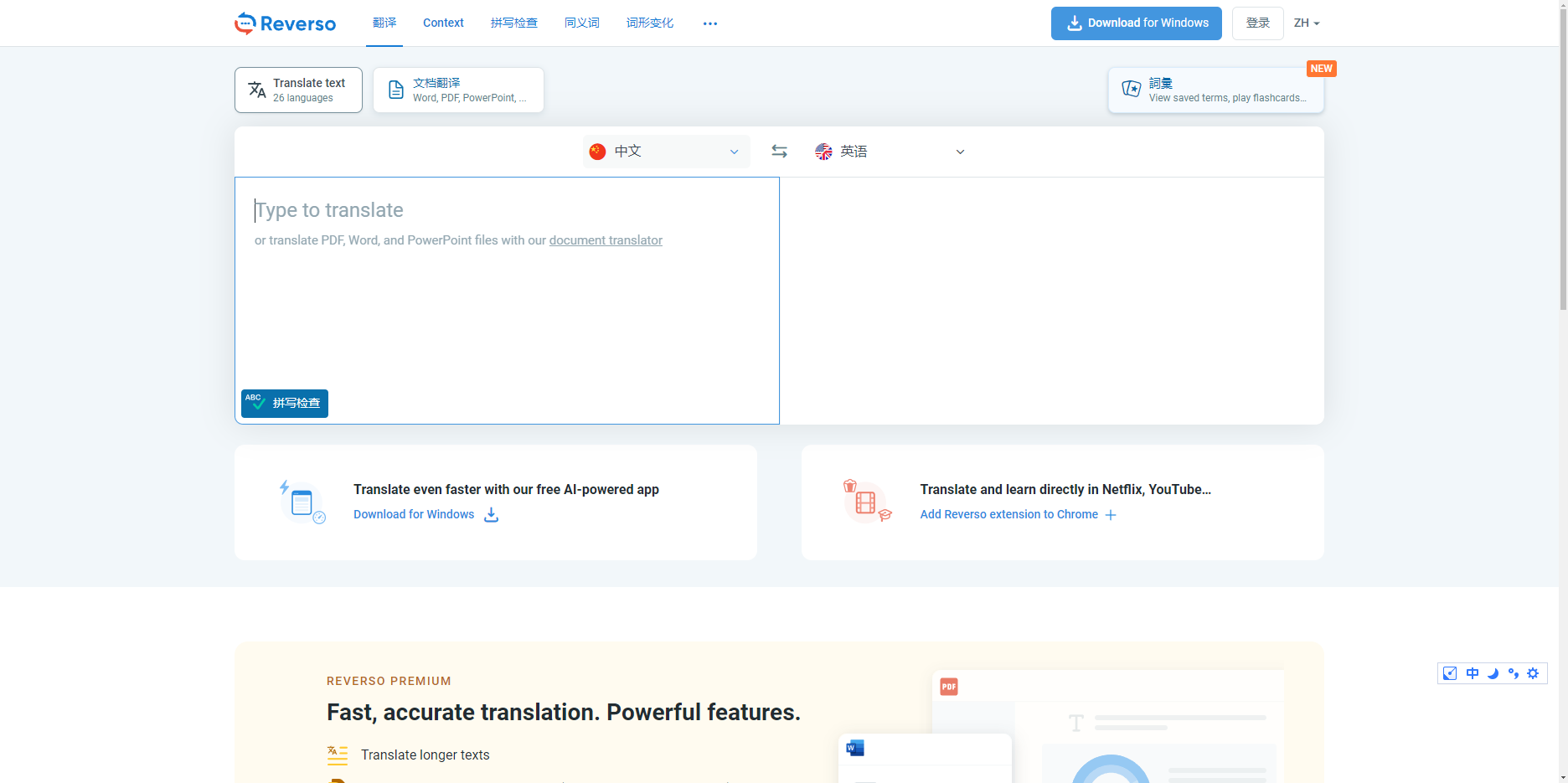Image resolution: width=1568 pixels, height=783 pixels.
Task: Click 'Translate and learn directly in Netflix' heading
Action: coord(1065,489)
